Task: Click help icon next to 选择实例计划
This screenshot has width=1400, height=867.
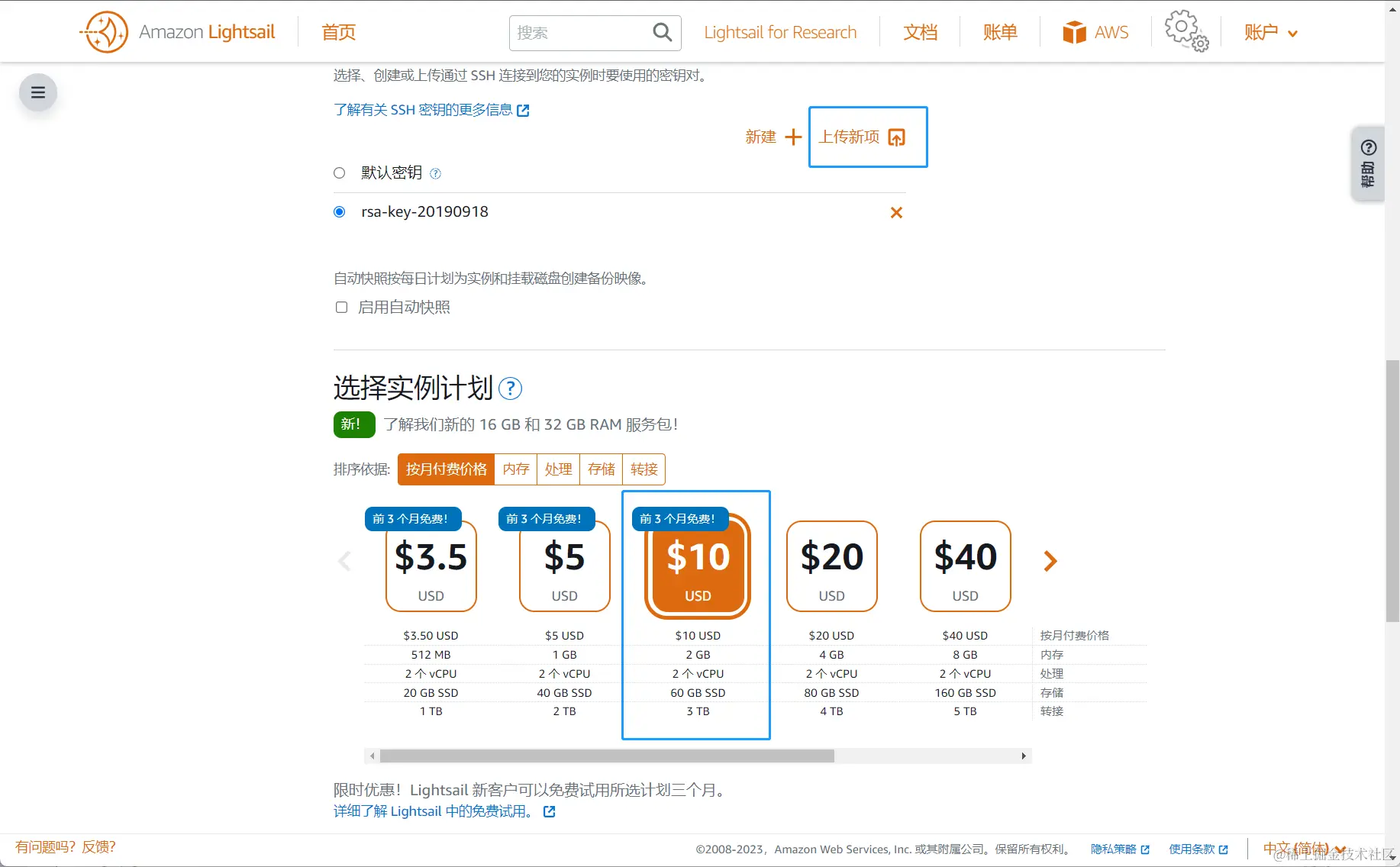Action: pos(510,388)
